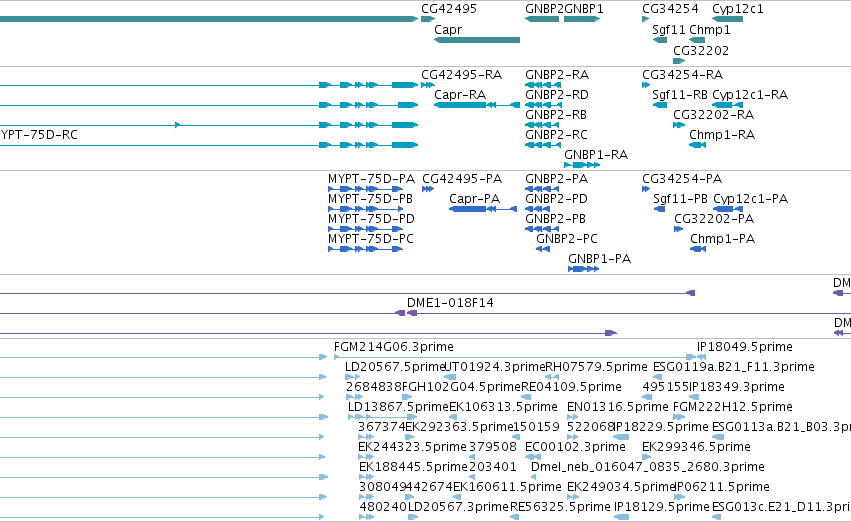Click the FGM214G06.3prime EST label
851x522 pixels.
pyautogui.click(x=393, y=347)
